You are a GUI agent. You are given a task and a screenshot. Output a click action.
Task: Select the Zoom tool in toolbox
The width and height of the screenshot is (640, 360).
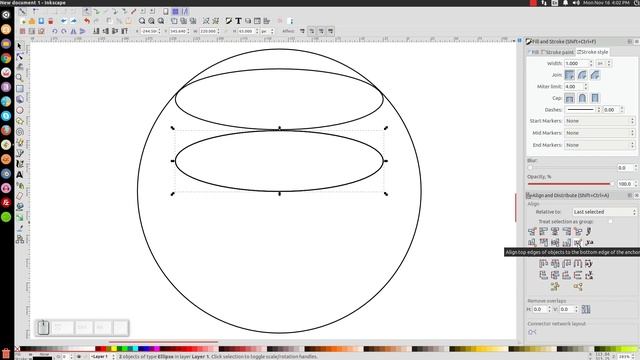pos(20,78)
